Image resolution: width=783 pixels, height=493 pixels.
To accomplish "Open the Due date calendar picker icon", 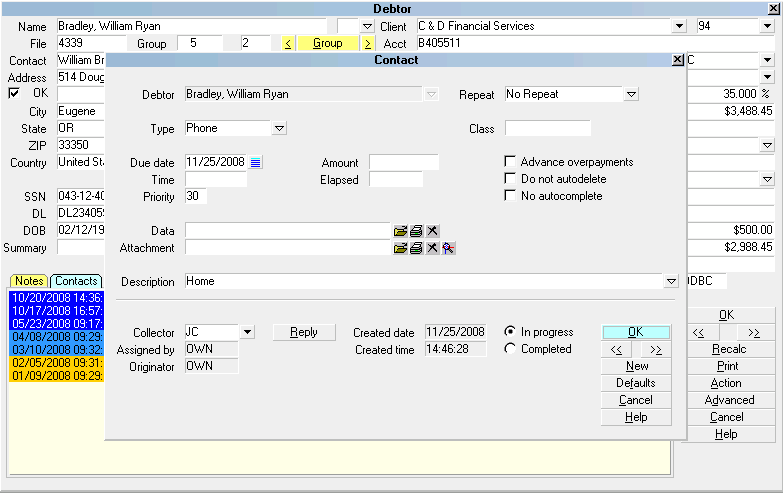I will (255, 162).
